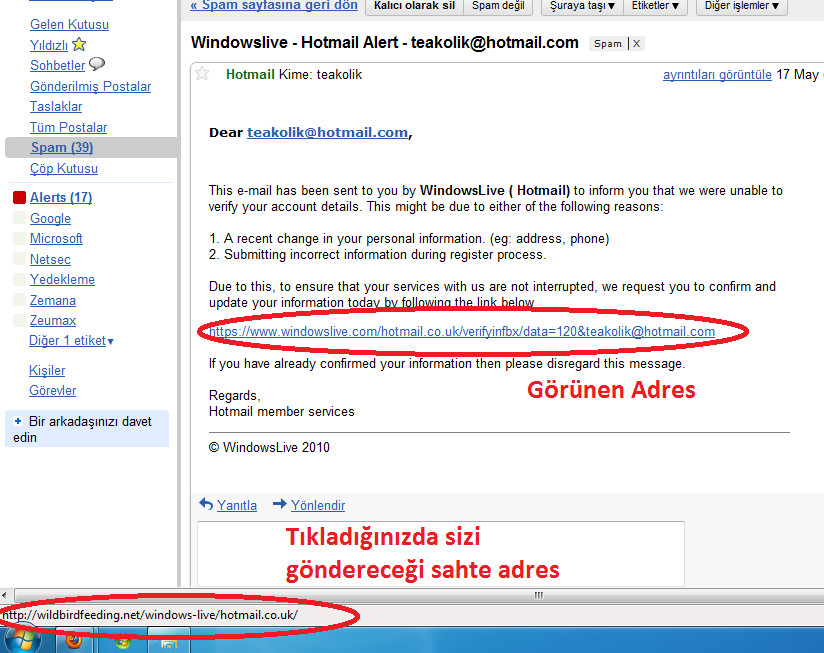824x653 pixels.
Task: Click teakolik@hotmail.com link after Dear
Action: point(327,132)
